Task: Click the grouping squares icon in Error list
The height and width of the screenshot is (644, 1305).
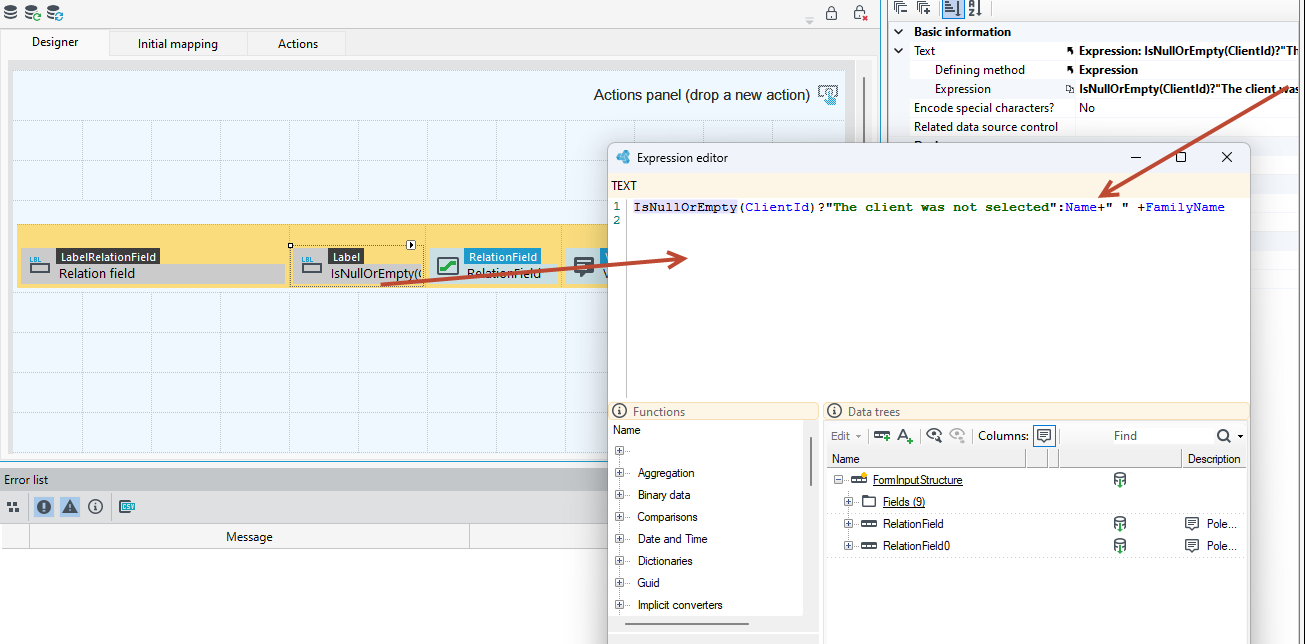Action: point(14,507)
